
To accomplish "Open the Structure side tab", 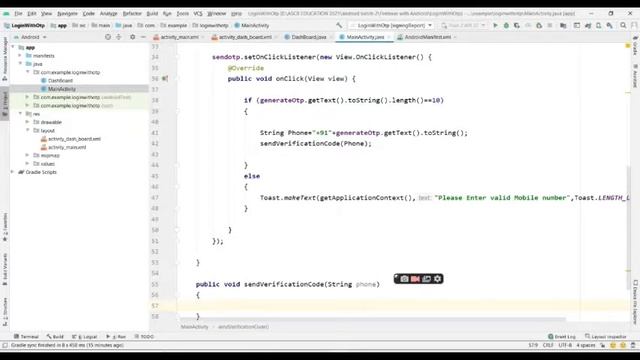I will coord(5,311).
